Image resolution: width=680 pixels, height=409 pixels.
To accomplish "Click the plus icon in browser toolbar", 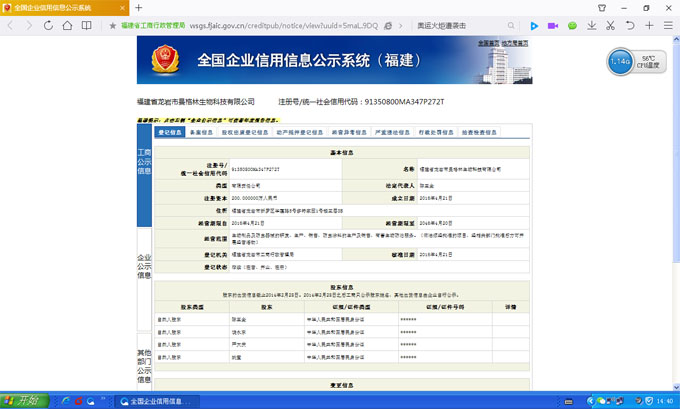I will (649, 26).
